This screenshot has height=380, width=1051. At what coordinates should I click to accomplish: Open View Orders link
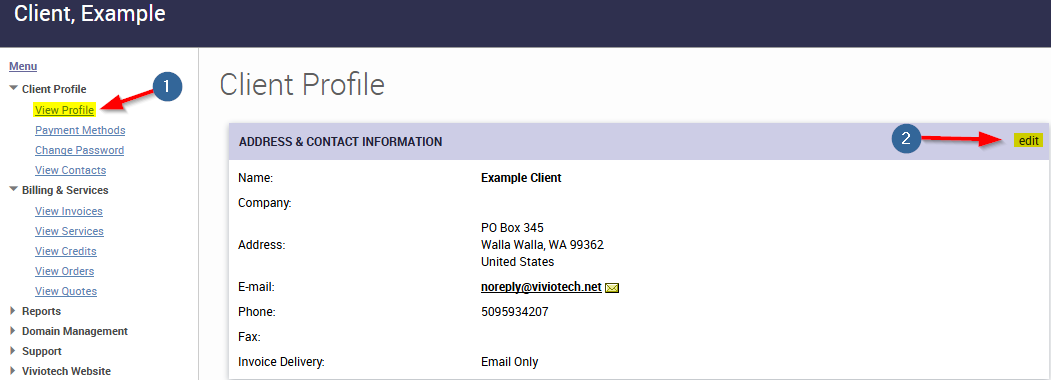point(64,271)
